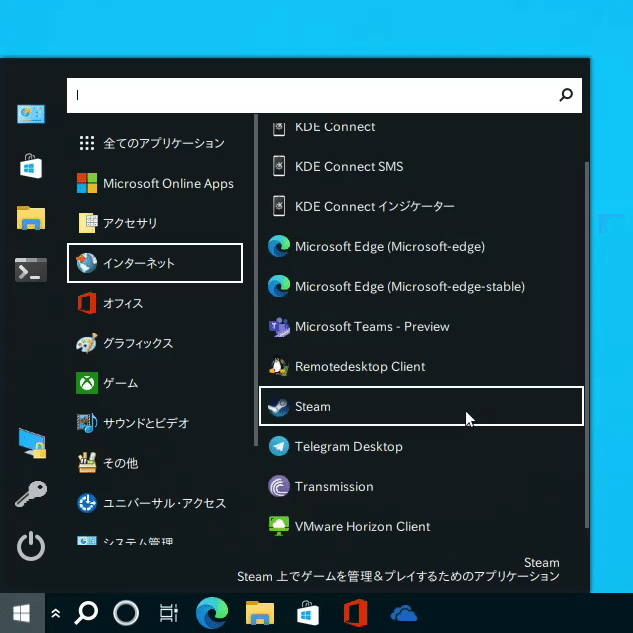
Task: Open Microsoft Edge from the taskbar
Action: point(212,613)
